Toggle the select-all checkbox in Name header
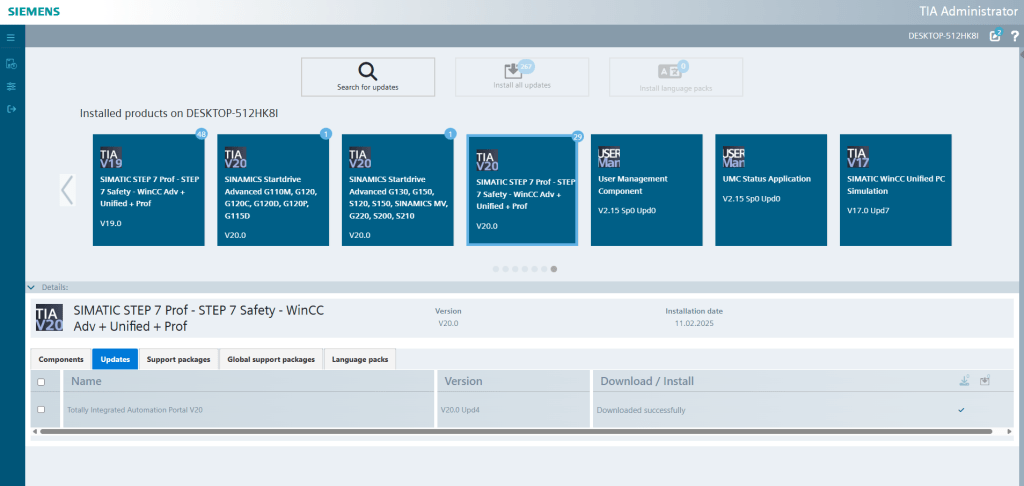Screen dimensions: 1024x486 41,381
